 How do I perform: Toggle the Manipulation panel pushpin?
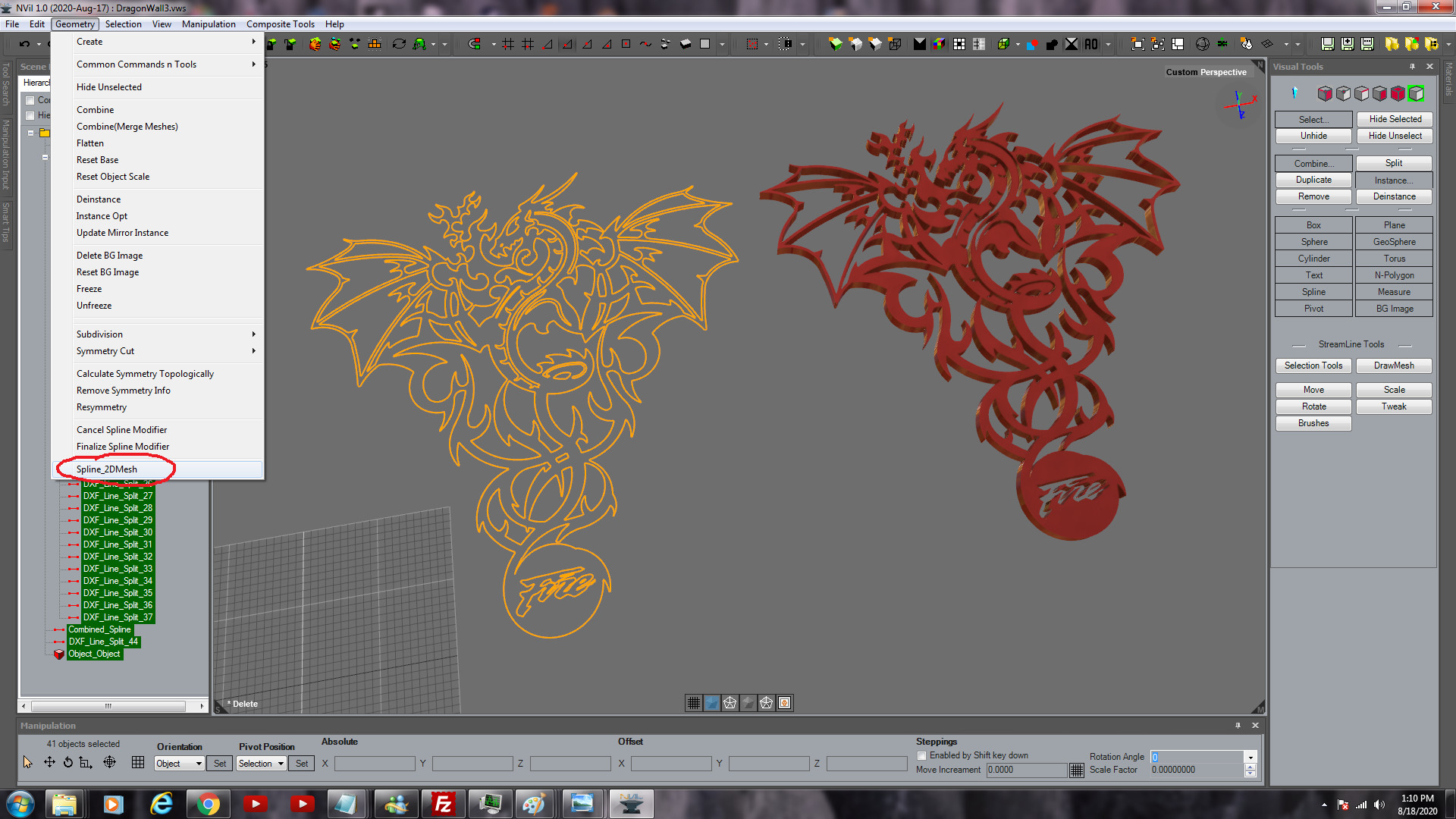tap(1239, 725)
